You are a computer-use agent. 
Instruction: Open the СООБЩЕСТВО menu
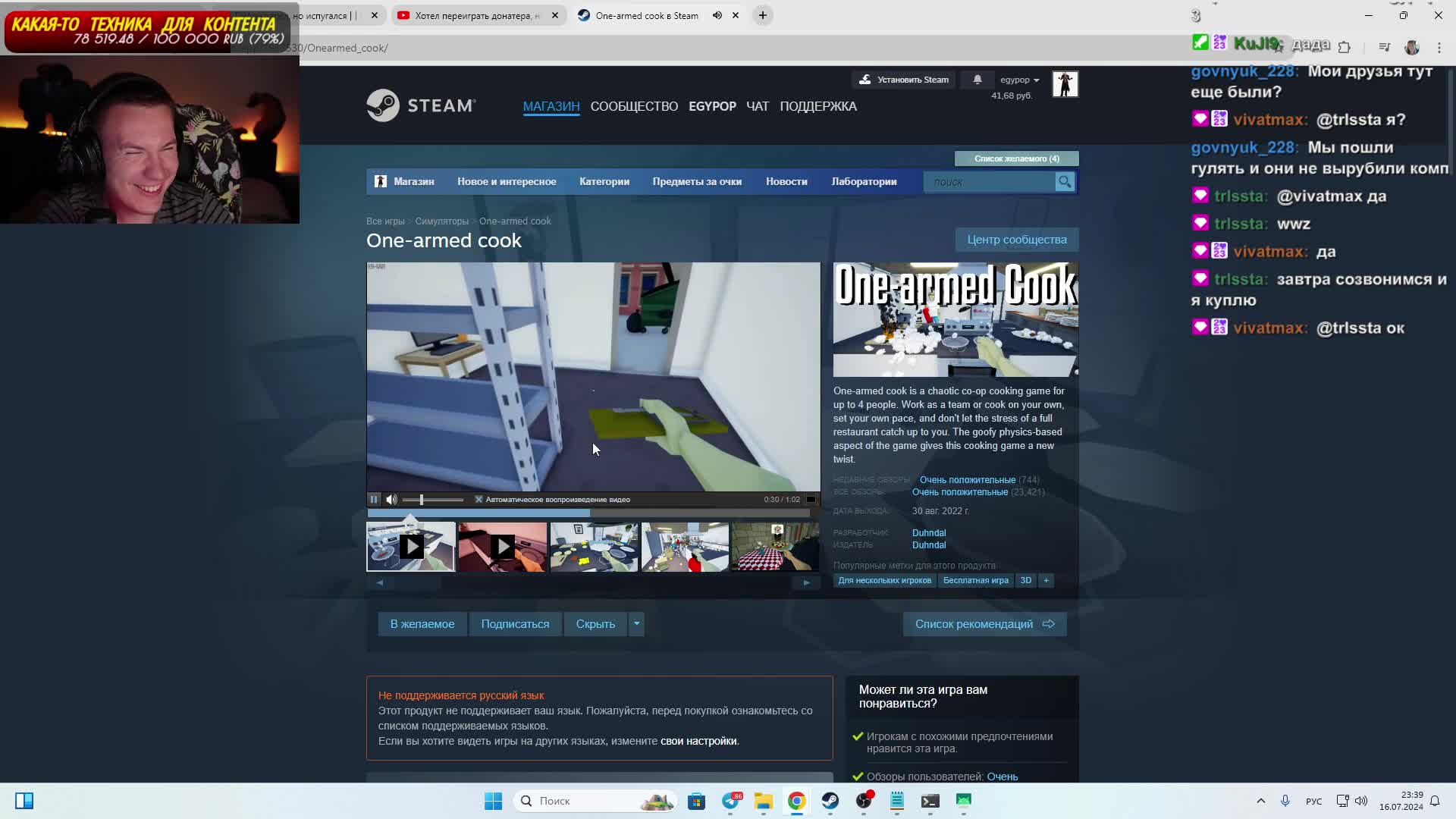click(634, 106)
